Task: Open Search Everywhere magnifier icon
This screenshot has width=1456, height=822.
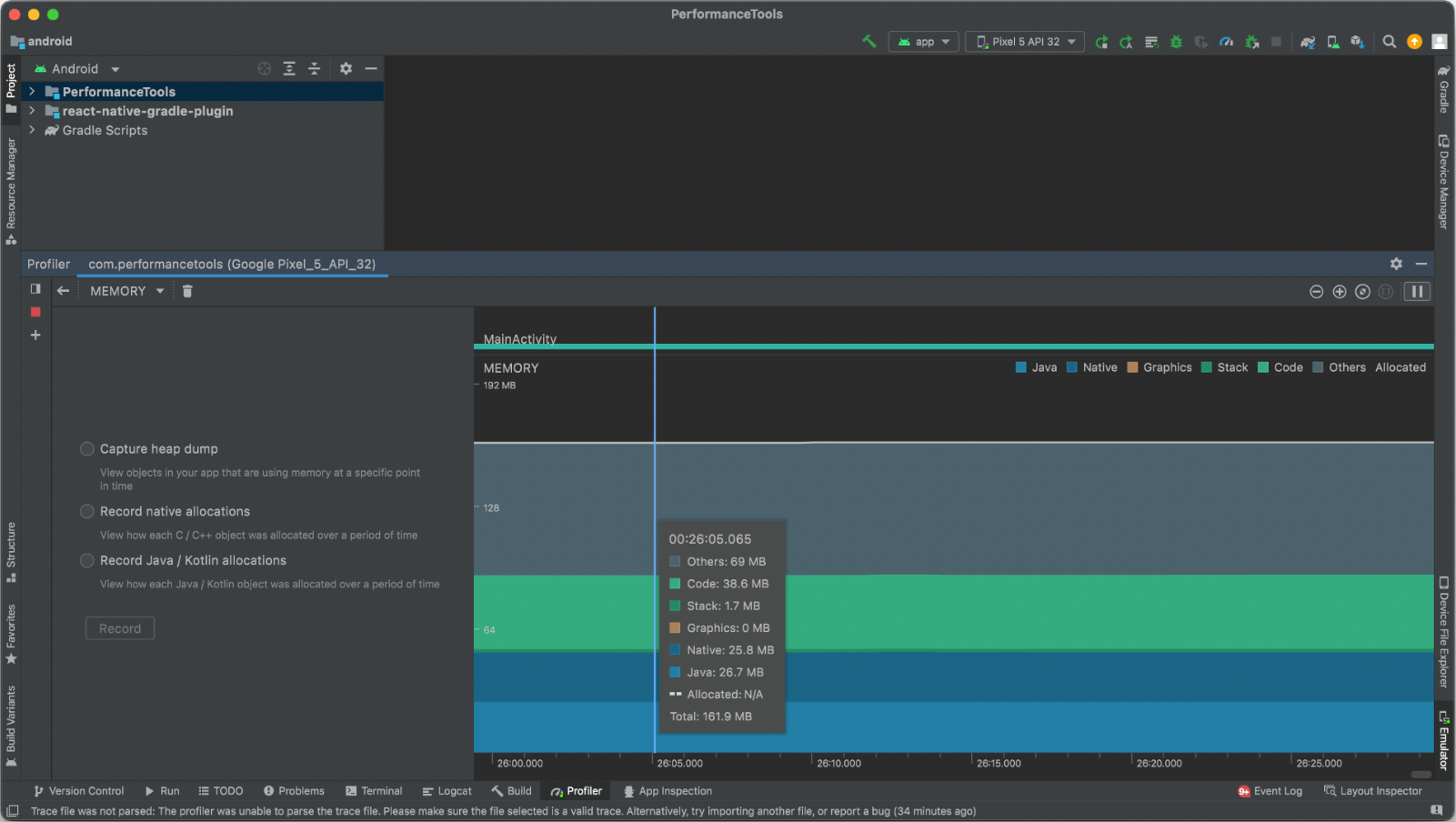Action: coord(1390,42)
